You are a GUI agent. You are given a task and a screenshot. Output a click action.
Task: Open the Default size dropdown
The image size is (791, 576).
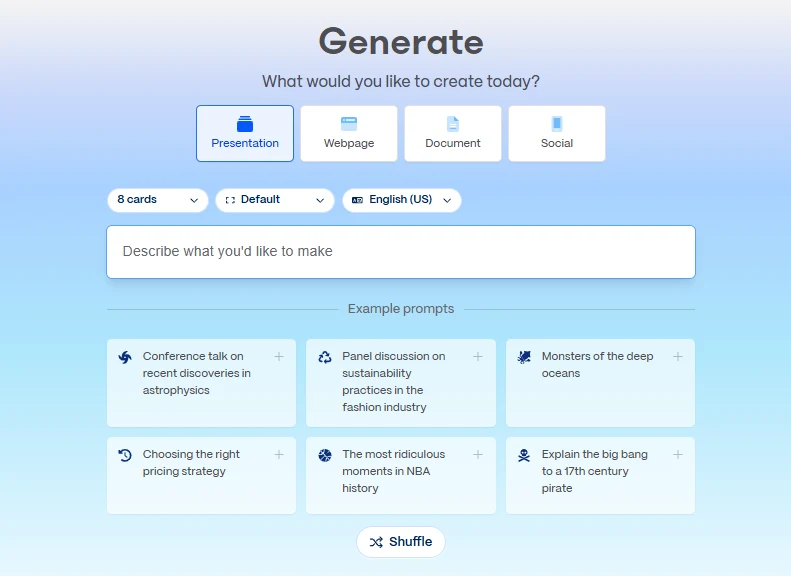pyautogui.click(x=274, y=200)
